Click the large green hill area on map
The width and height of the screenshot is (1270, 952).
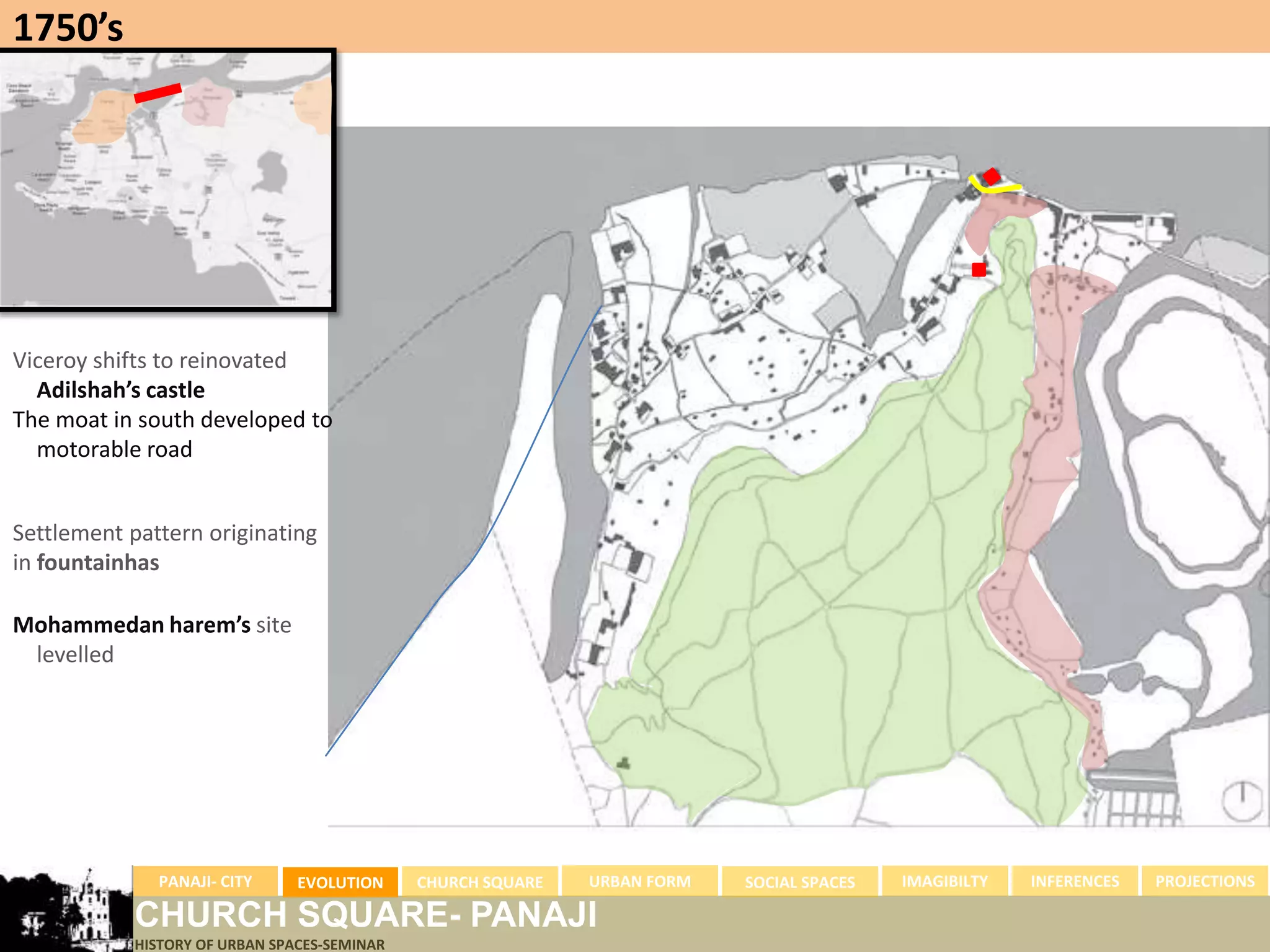868,620
